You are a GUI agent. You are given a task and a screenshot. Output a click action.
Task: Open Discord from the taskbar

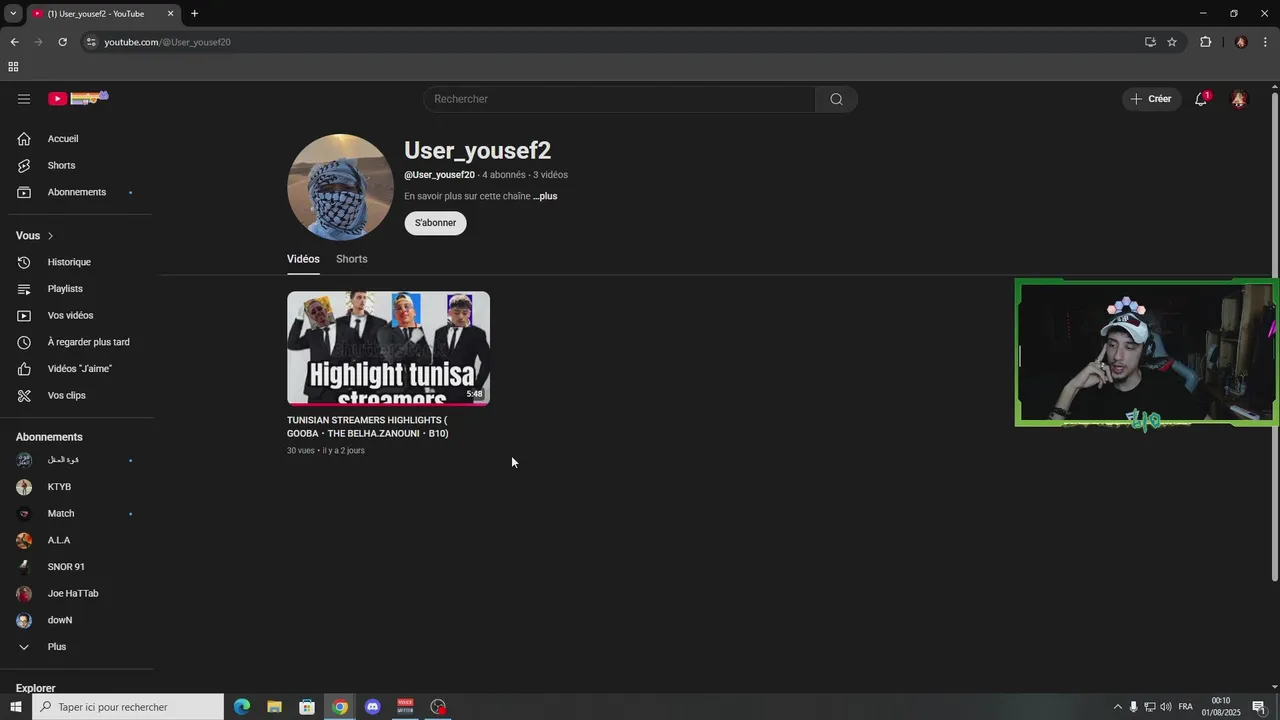pos(373,707)
